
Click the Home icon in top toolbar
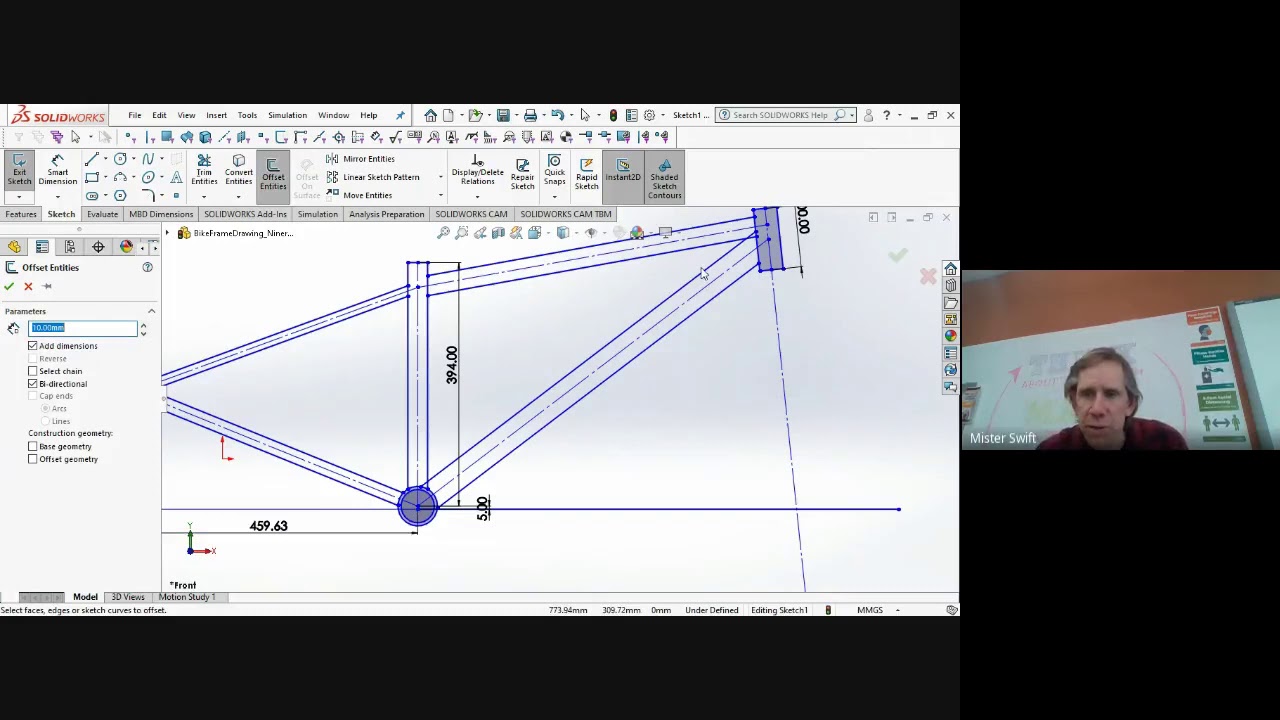click(x=430, y=115)
